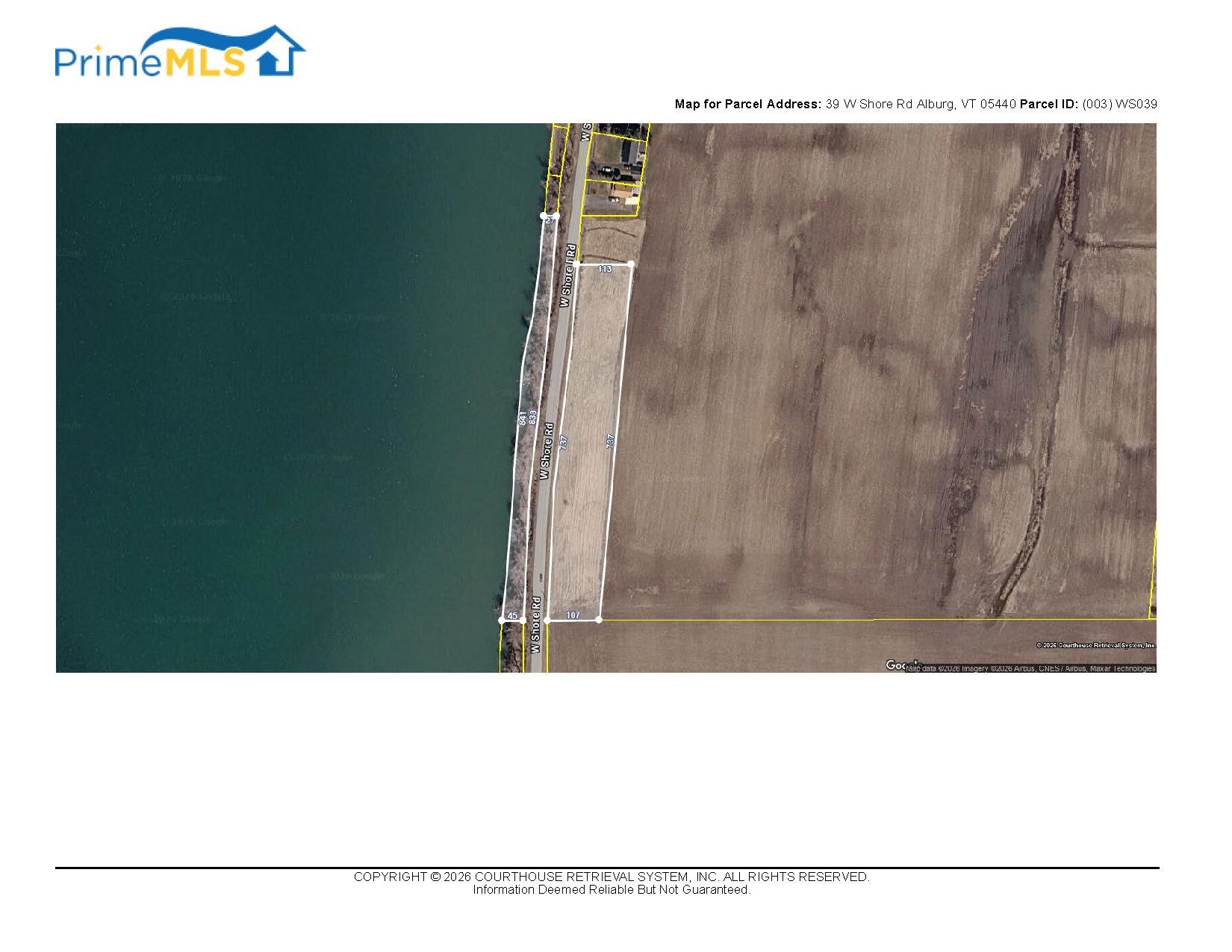Click the PrimeMLS logo
This screenshot has height=952, width=1232.
pos(179,54)
